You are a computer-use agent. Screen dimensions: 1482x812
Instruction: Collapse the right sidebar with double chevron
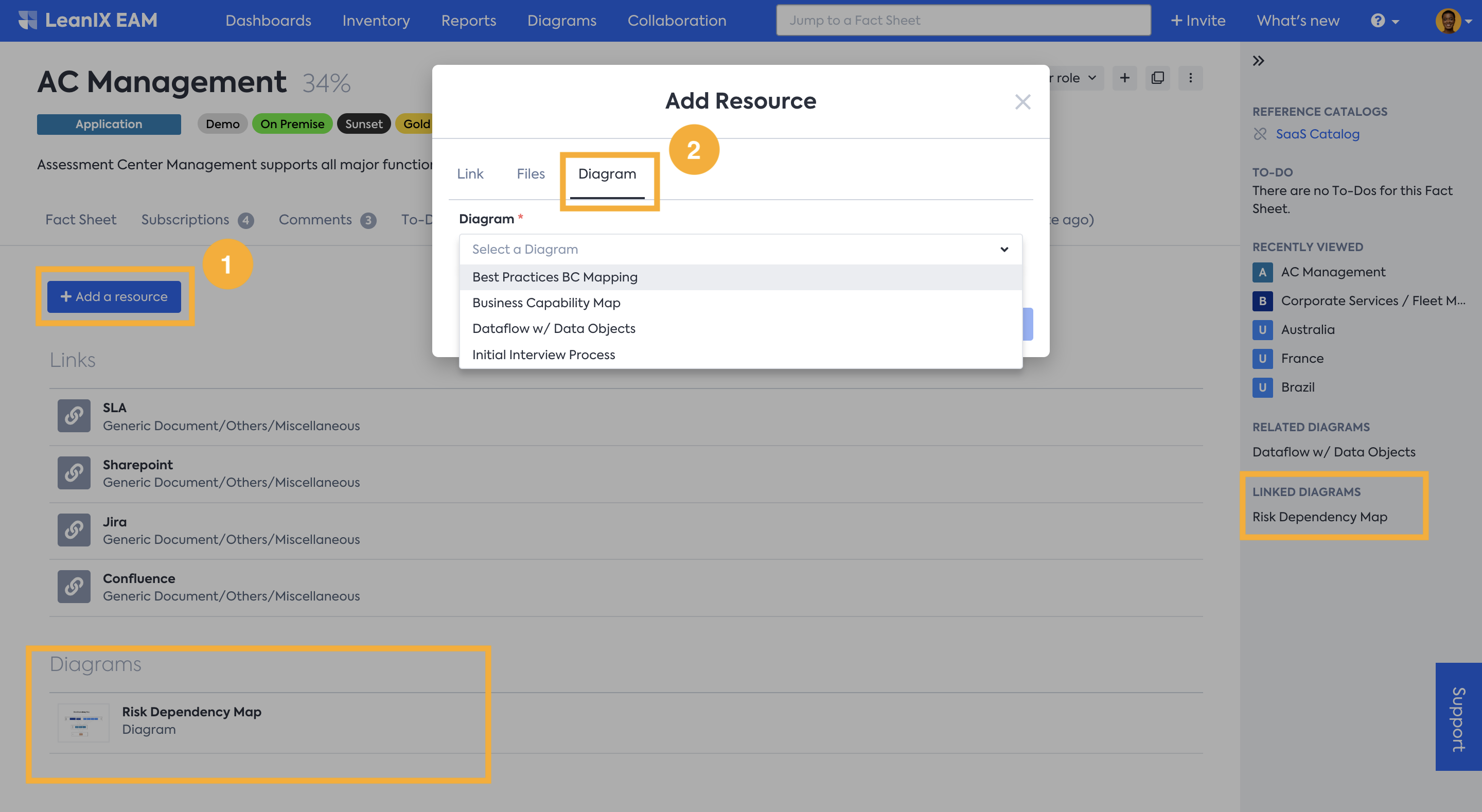click(x=1258, y=61)
